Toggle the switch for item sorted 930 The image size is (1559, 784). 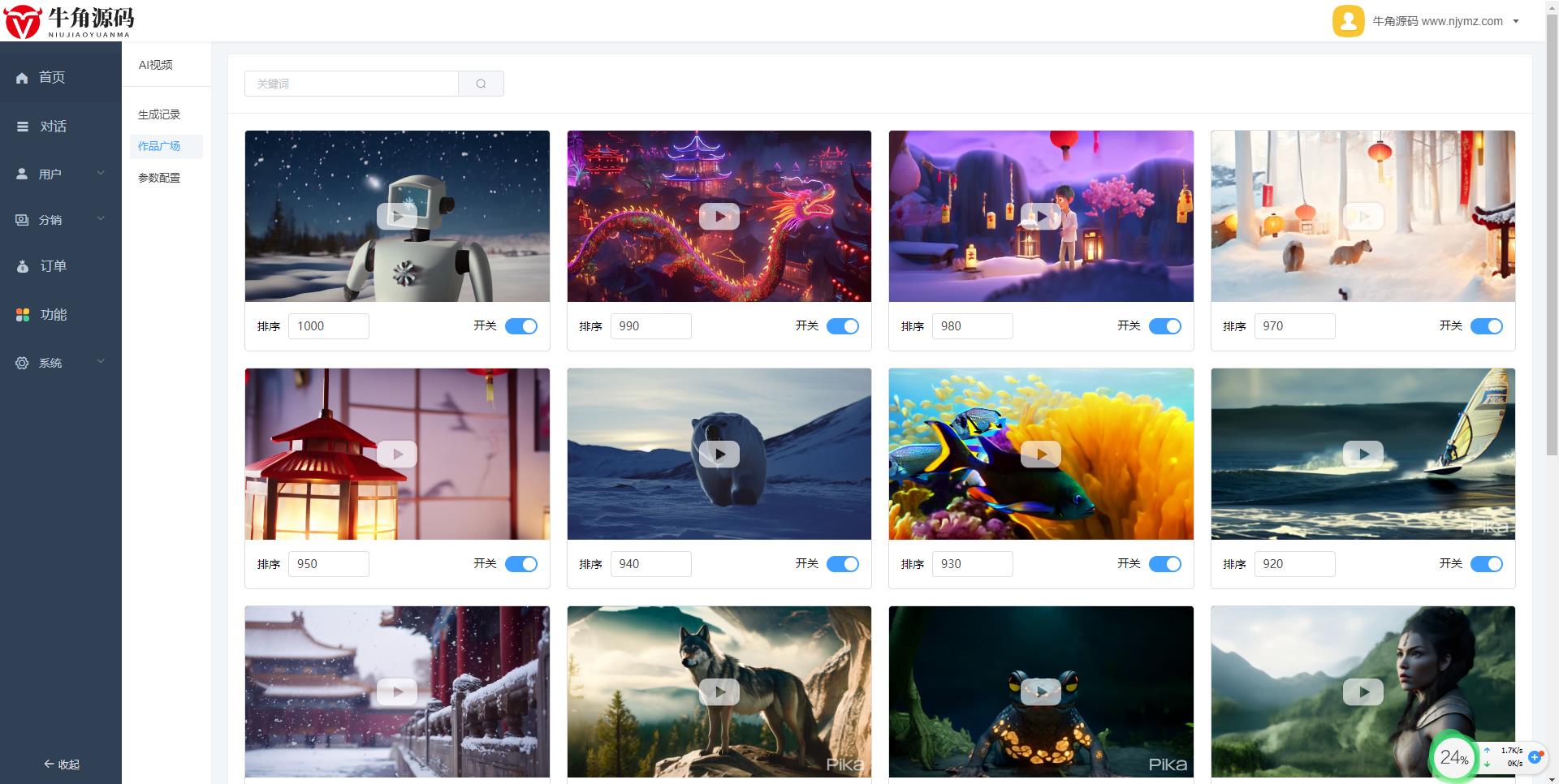pos(1165,564)
